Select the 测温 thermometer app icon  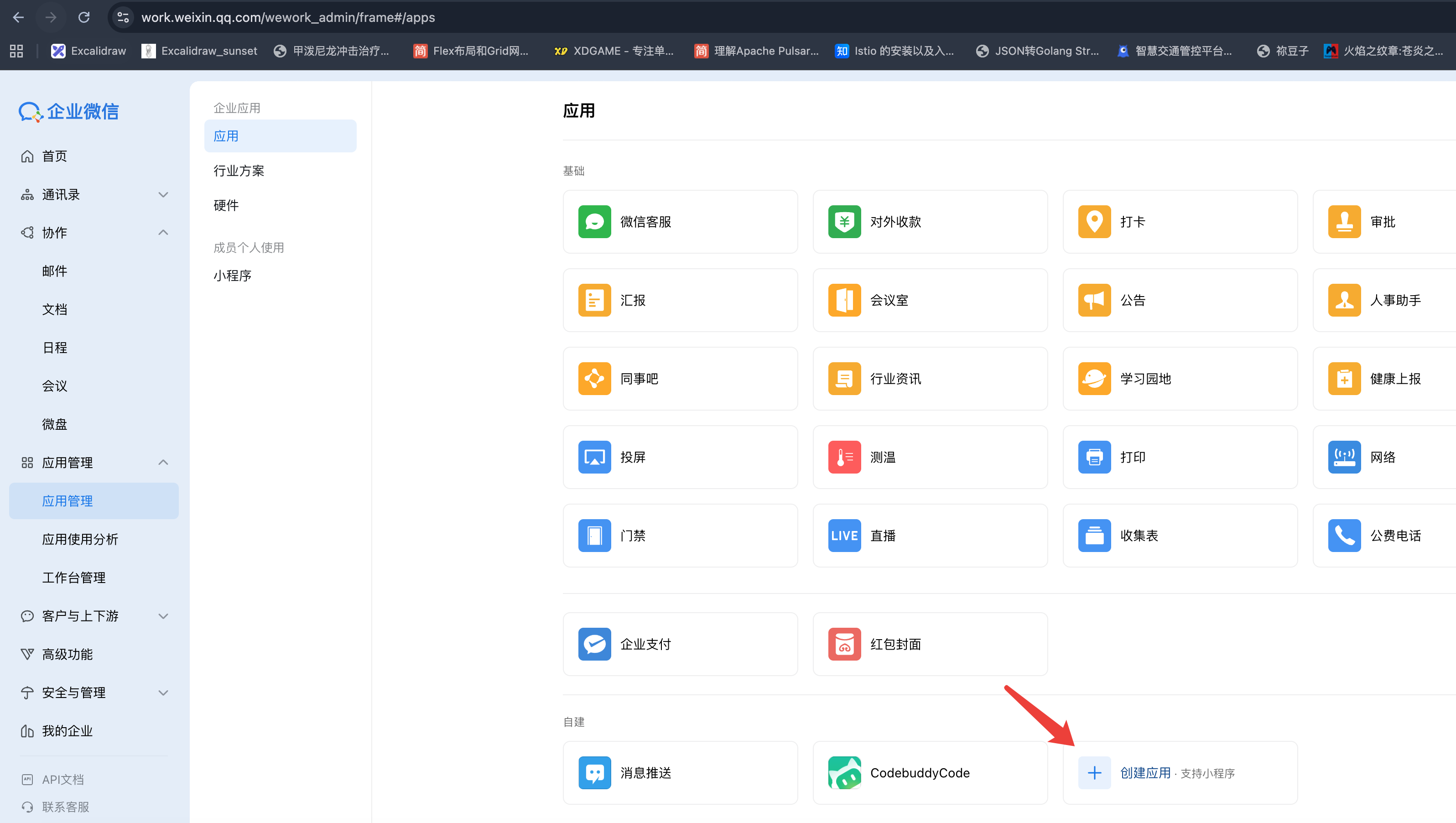[844, 457]
